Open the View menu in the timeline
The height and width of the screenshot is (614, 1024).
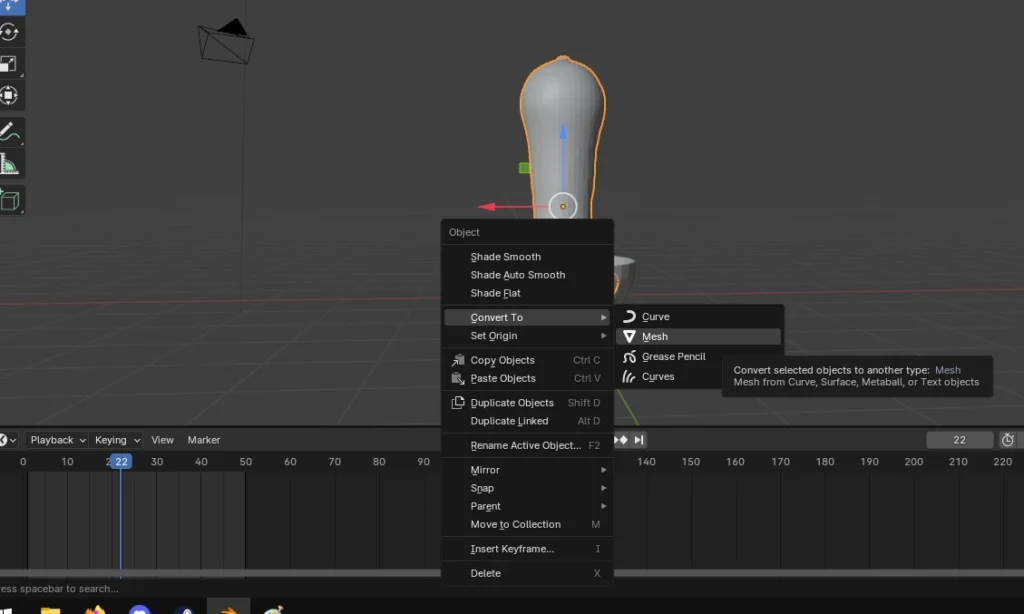click(x=162, y=440)
